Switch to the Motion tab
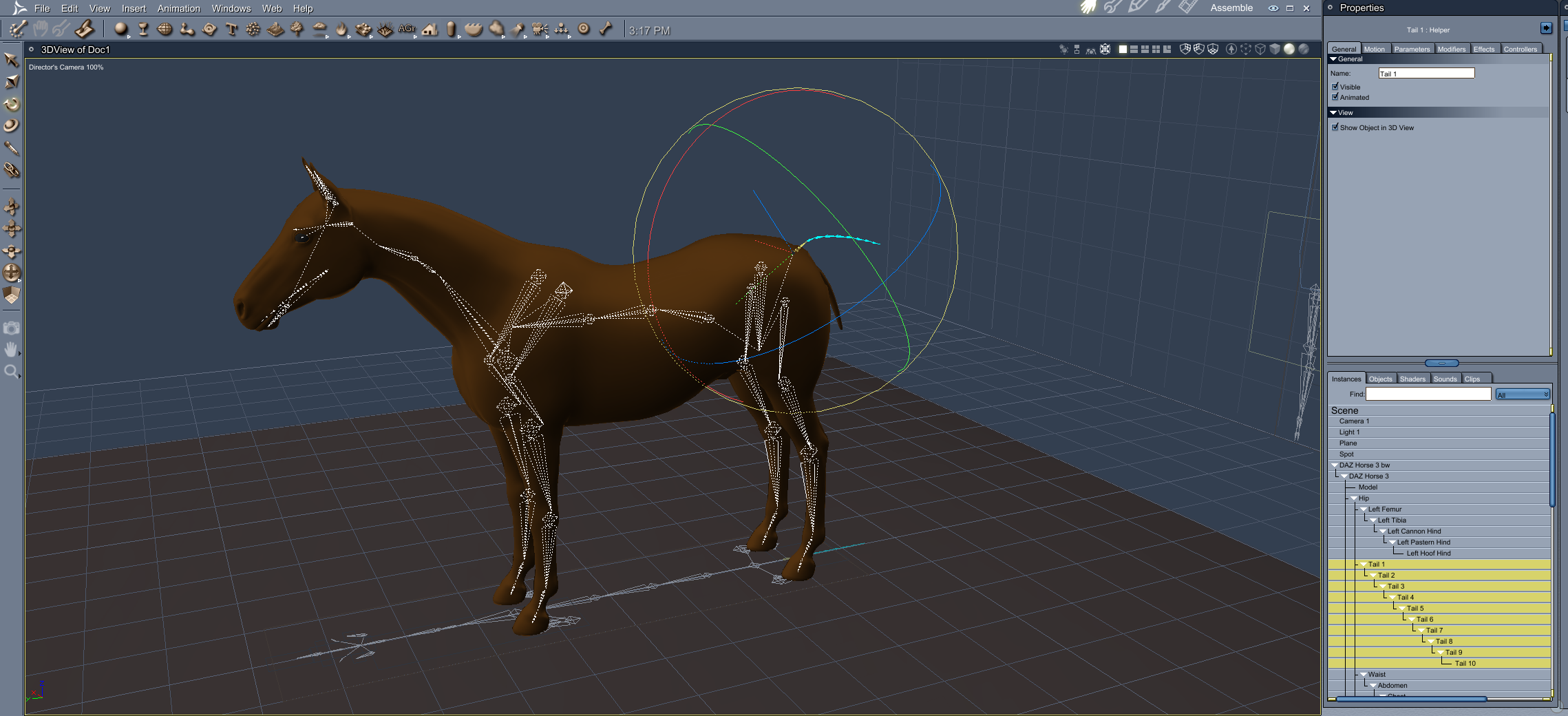The height and width of the screenshot is (716, 1568). pos(1374,49)
